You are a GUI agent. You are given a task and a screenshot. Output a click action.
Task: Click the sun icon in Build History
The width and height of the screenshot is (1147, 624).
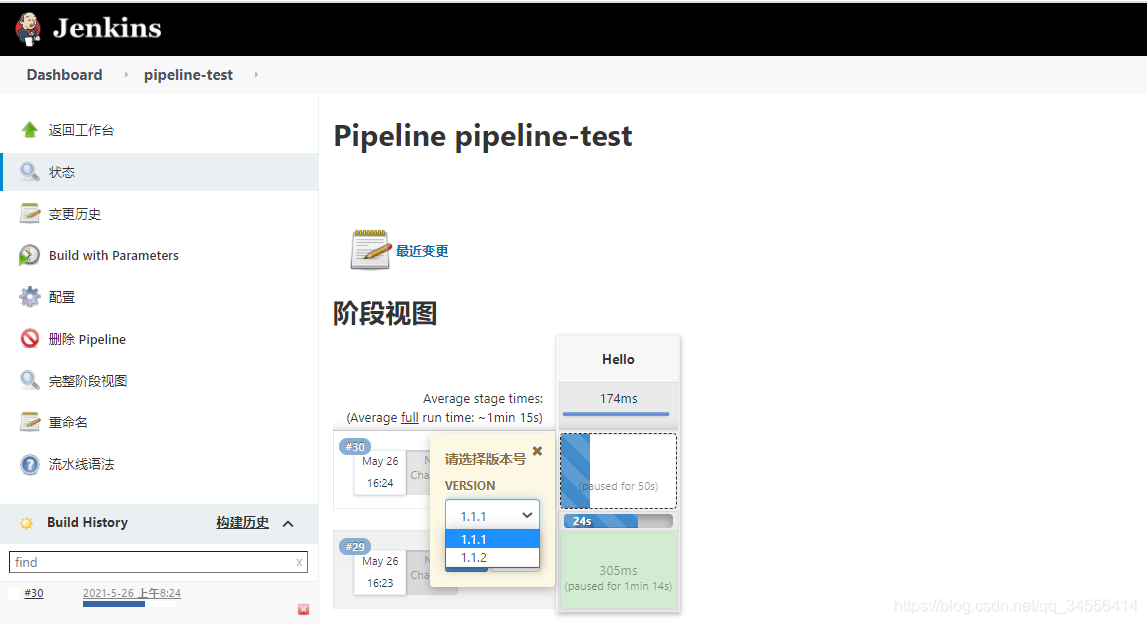(26, 523)
